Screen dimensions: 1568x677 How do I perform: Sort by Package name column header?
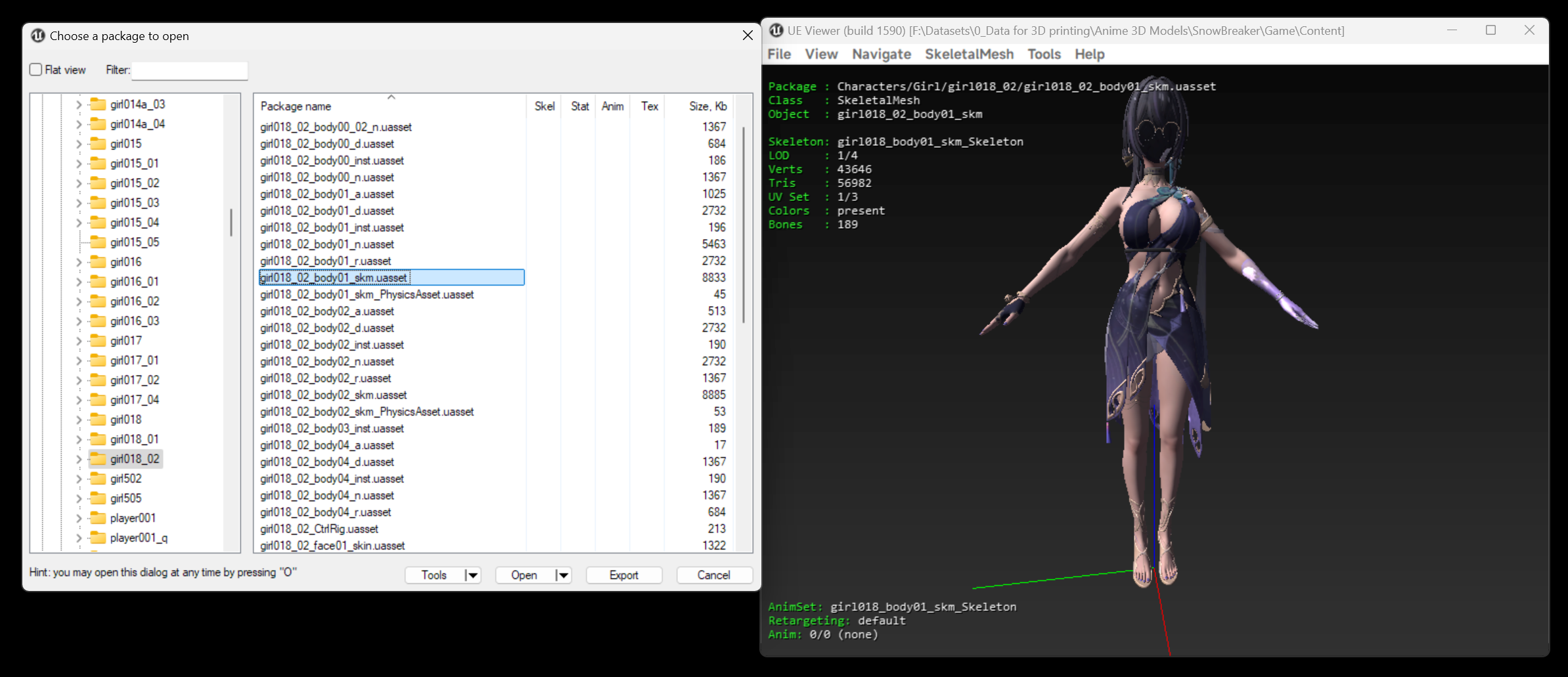coord(390,106)
